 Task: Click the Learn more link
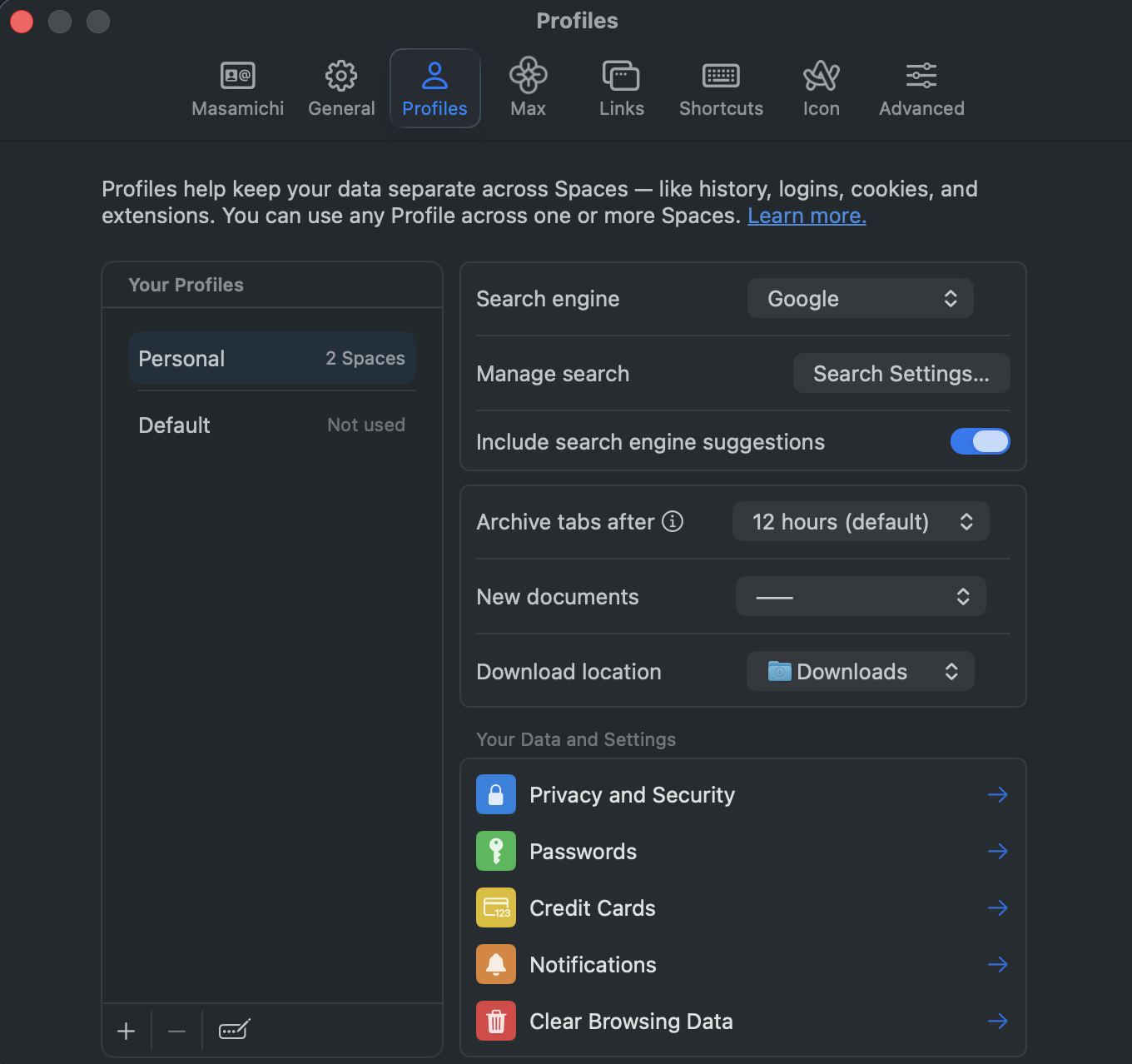coord(806,215)
